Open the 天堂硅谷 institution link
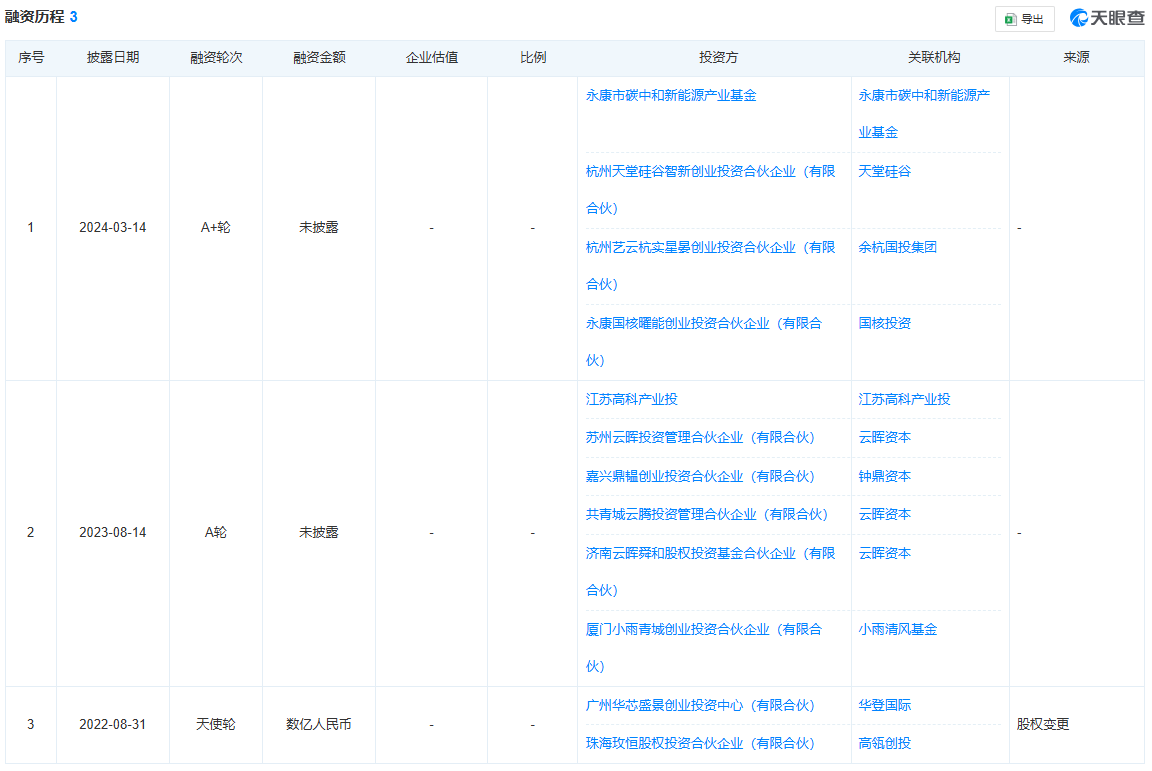 tap(885, 171)
